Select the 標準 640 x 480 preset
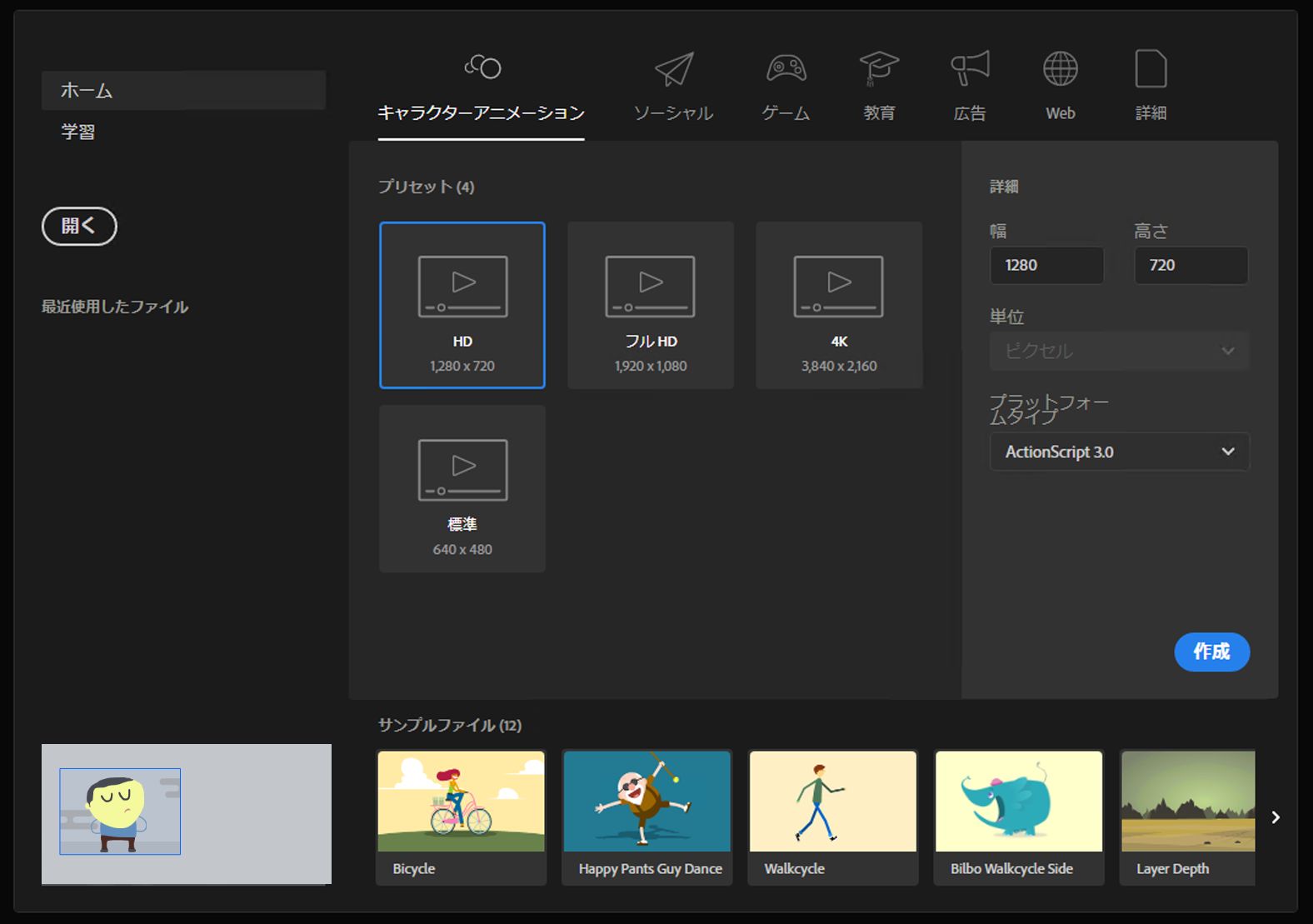 (x=462, y=488)
